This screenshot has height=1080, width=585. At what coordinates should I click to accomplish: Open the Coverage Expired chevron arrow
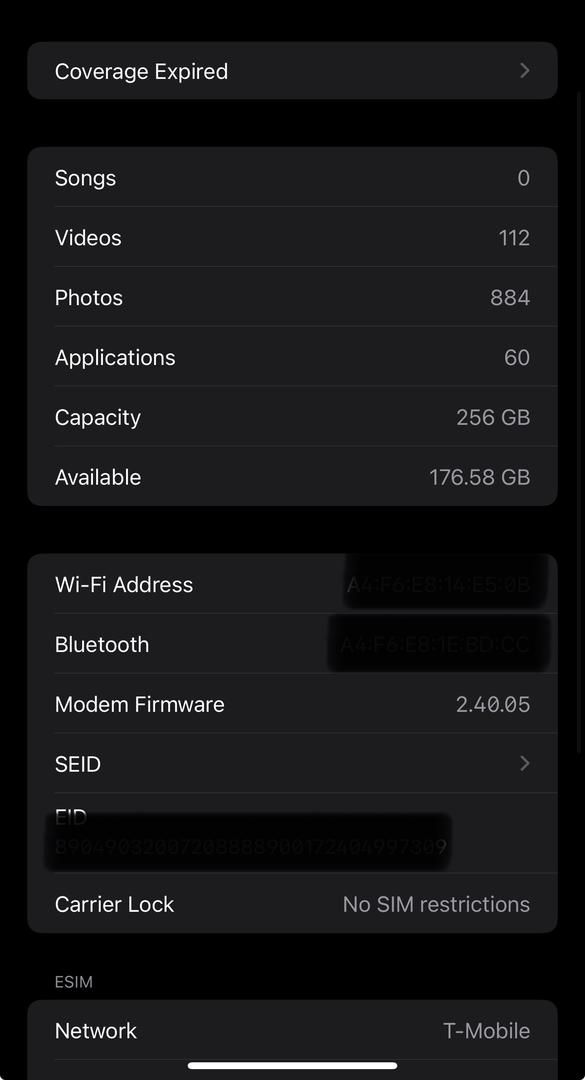click(x=524, y=71)
